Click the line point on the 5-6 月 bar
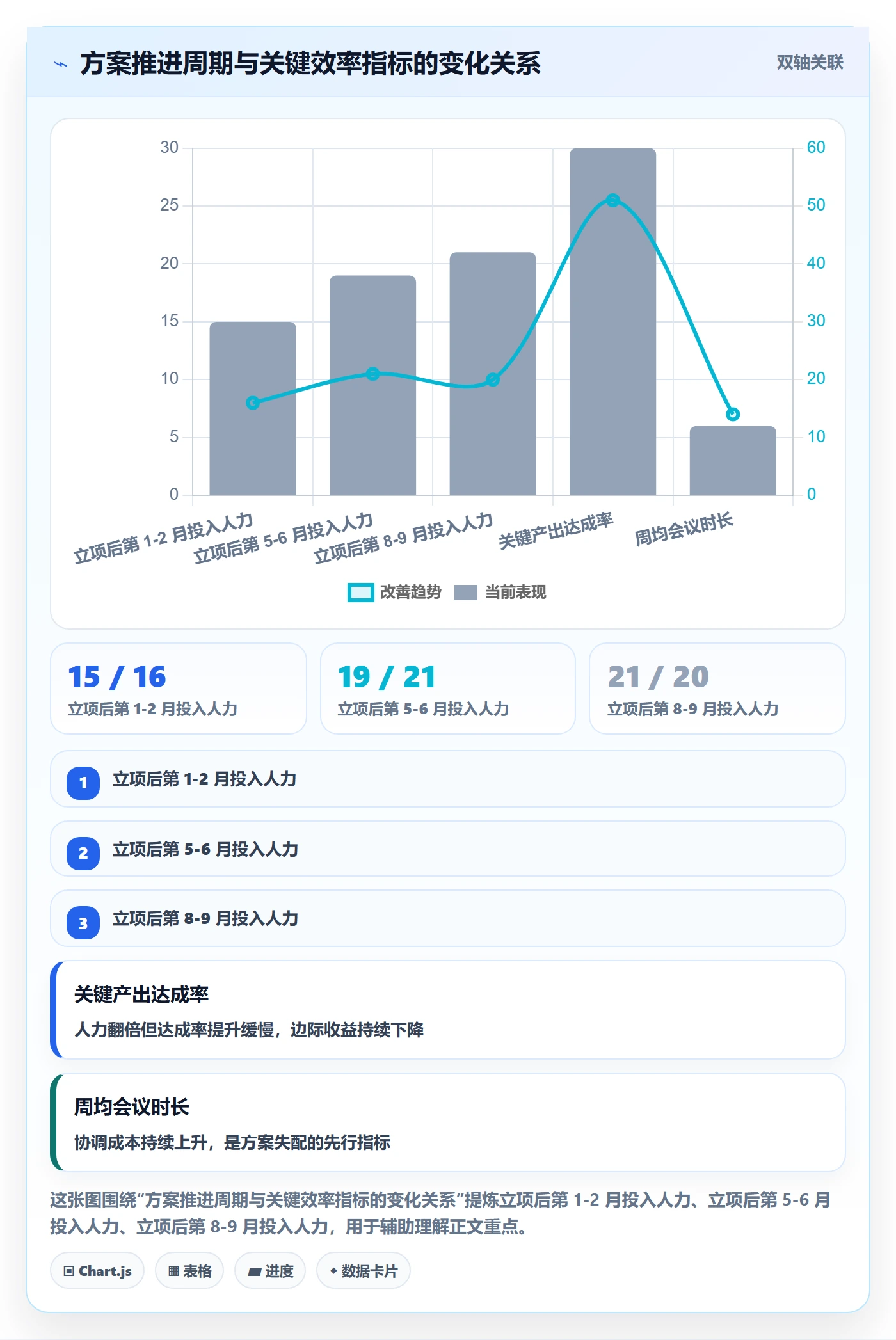This screenshot has height=1340, width=896. [x=372, y=374]
